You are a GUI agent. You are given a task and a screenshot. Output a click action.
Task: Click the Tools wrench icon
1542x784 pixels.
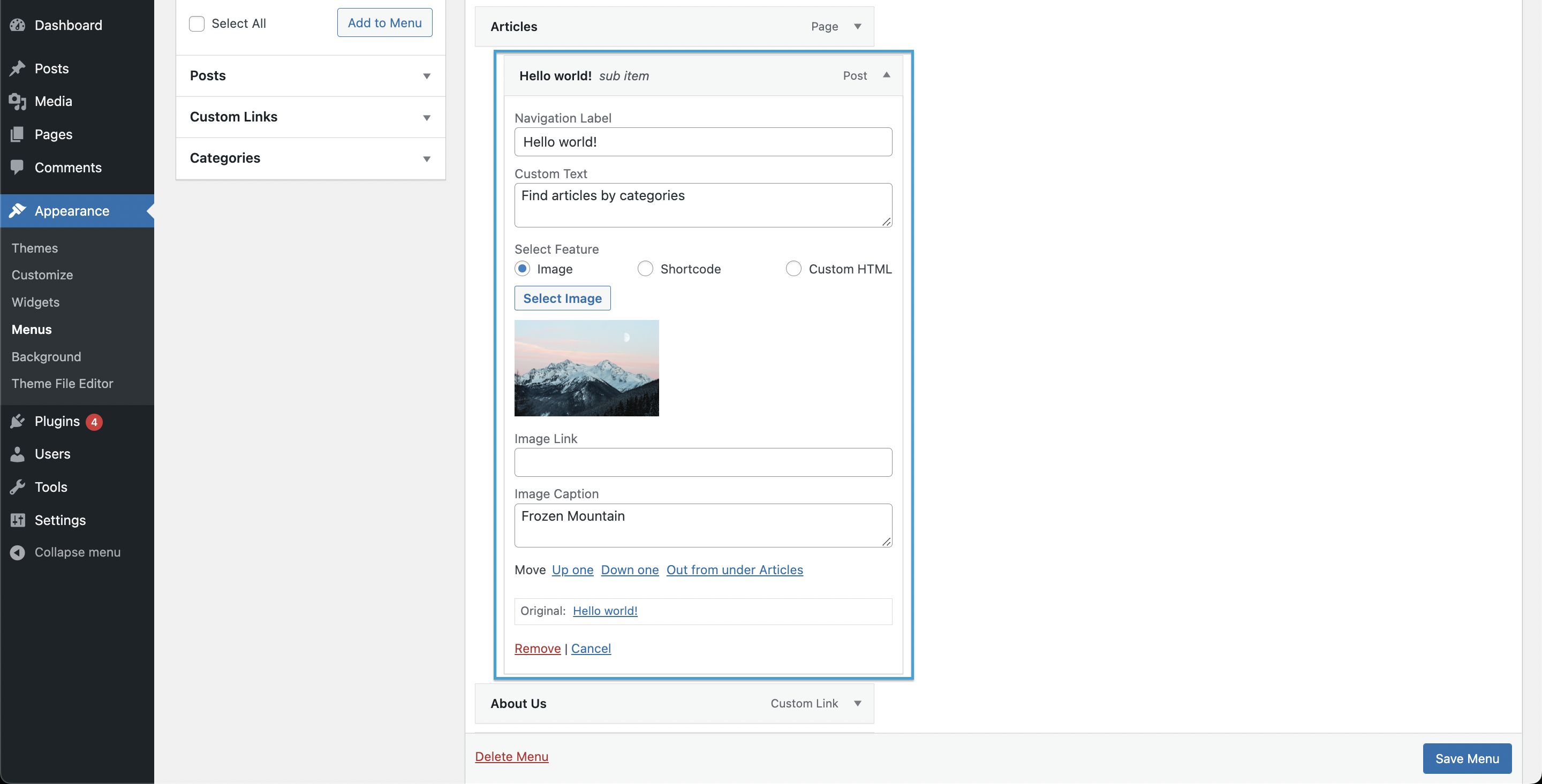coord(17,487)
